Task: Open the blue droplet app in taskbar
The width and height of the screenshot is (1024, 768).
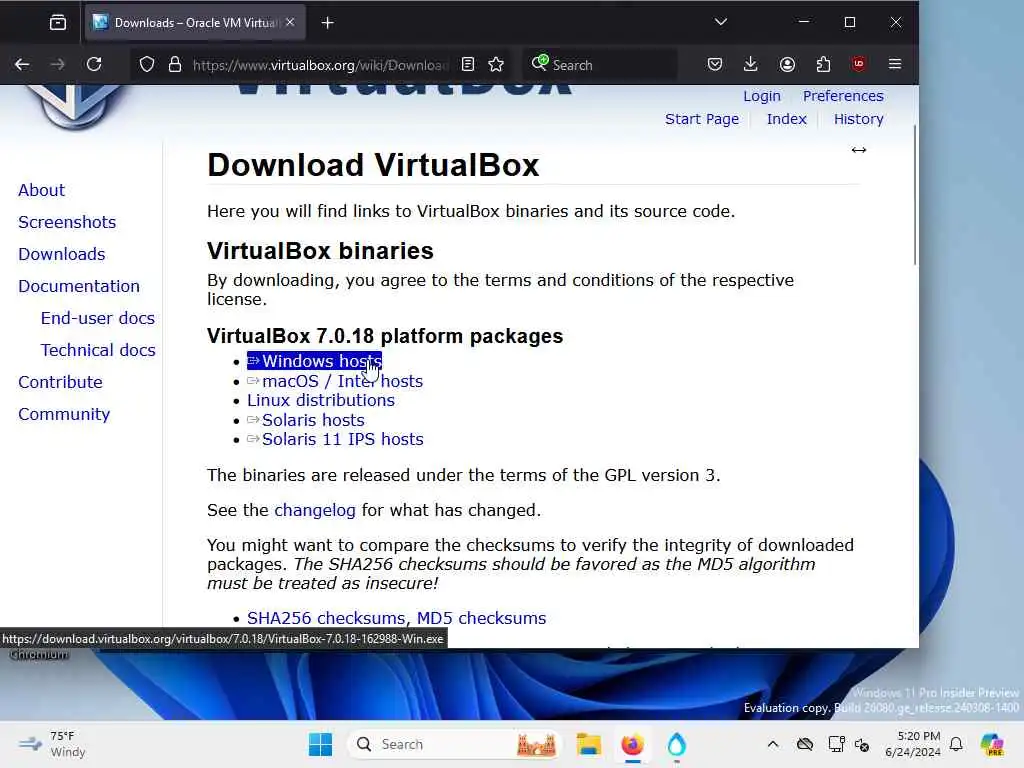Action: pos(677,744)
